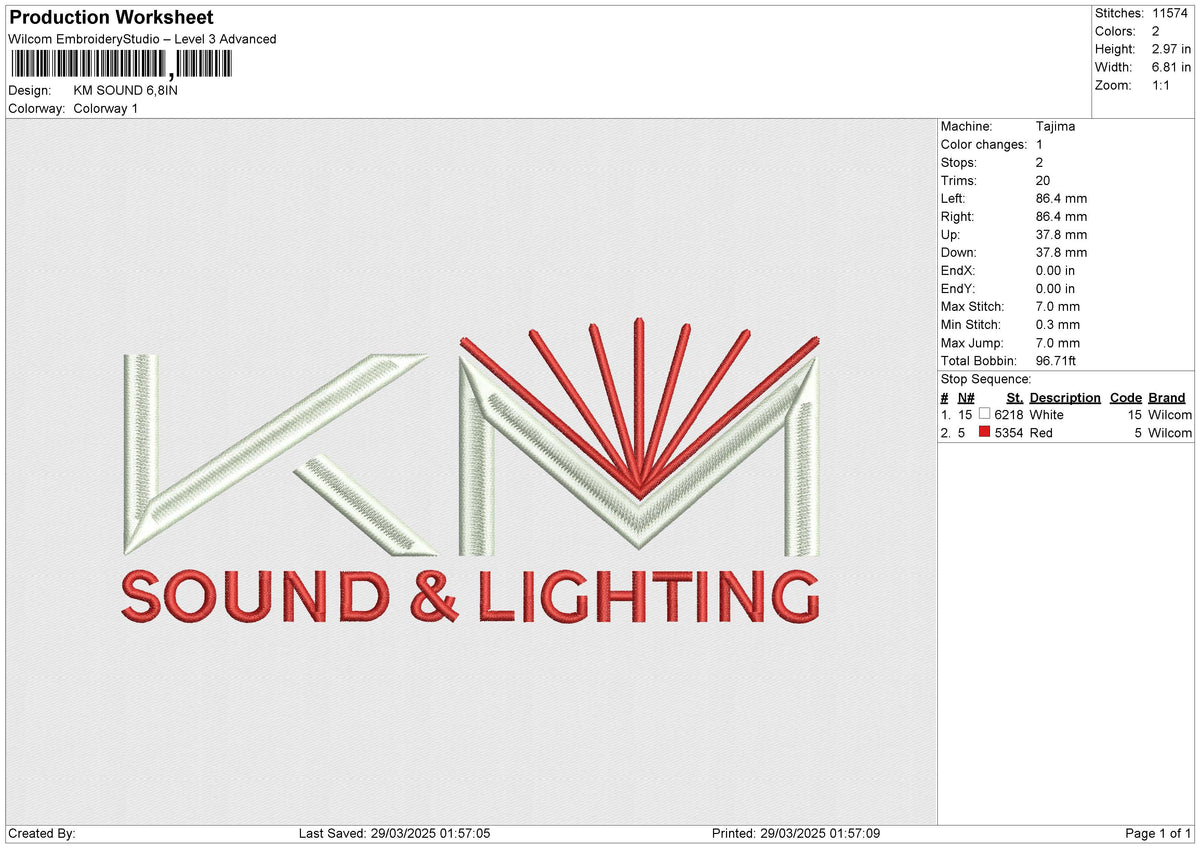Screen dimensions: 1200x848
Task: Click the 'EndY:' label
Action: pyautogui.click(x=958, y=289)
